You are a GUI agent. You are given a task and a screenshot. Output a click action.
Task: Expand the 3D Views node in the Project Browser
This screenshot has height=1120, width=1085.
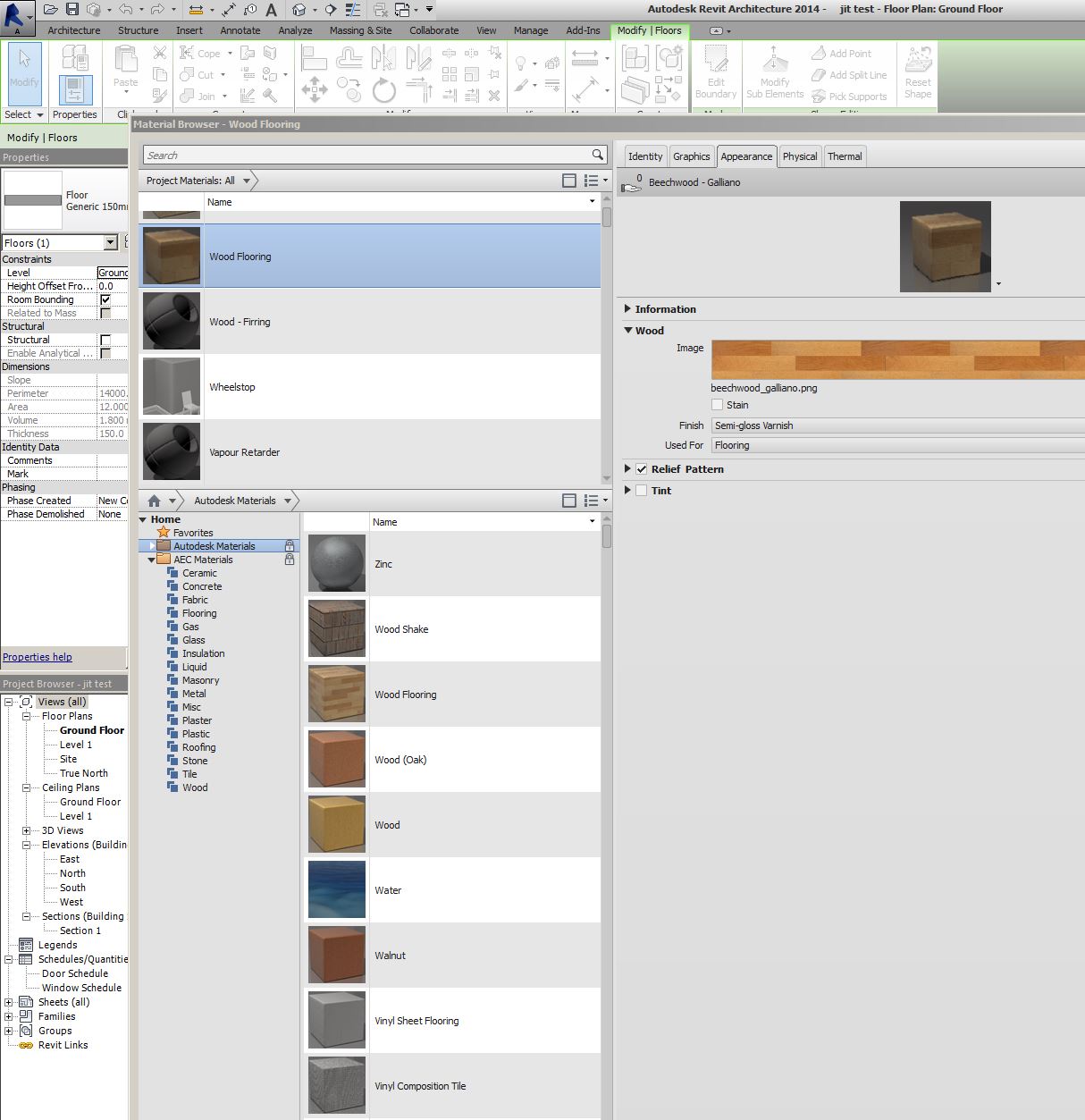[x=26, y=830]
